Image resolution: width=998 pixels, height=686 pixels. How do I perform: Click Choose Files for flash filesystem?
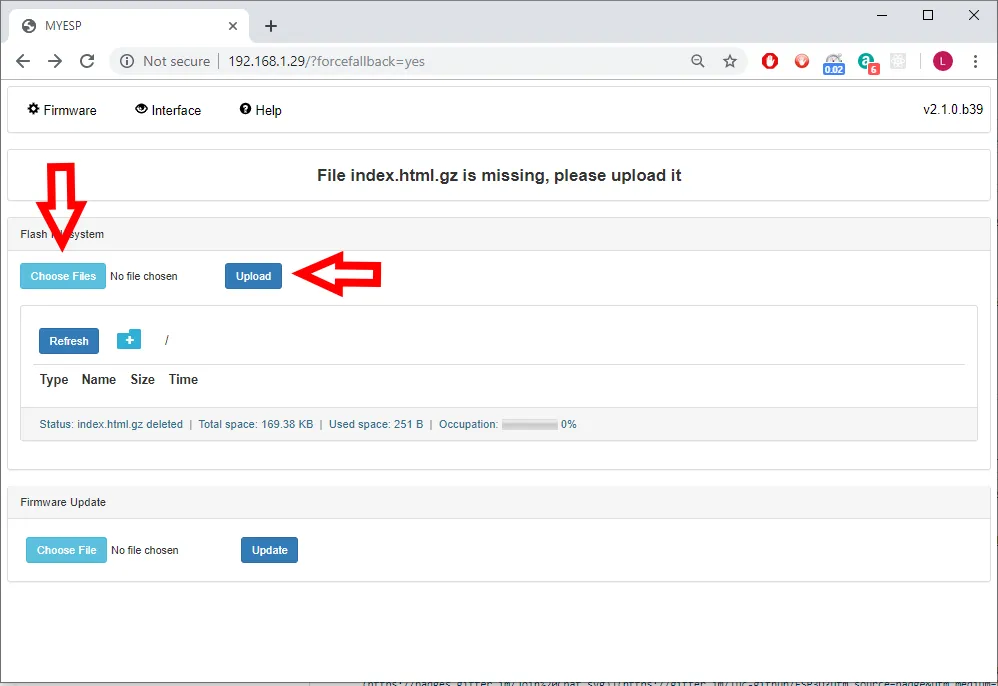tap(63, 276)
